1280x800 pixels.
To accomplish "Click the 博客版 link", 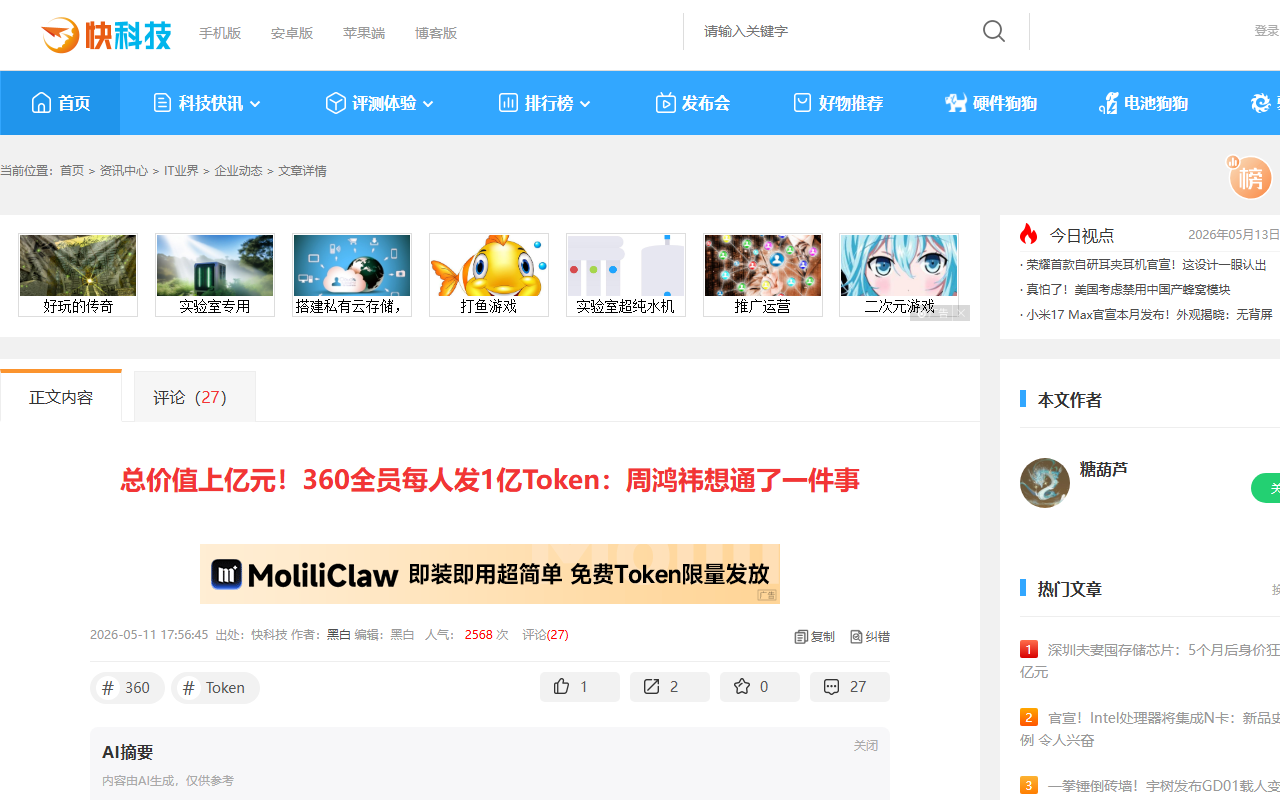I will pos(436,33).
